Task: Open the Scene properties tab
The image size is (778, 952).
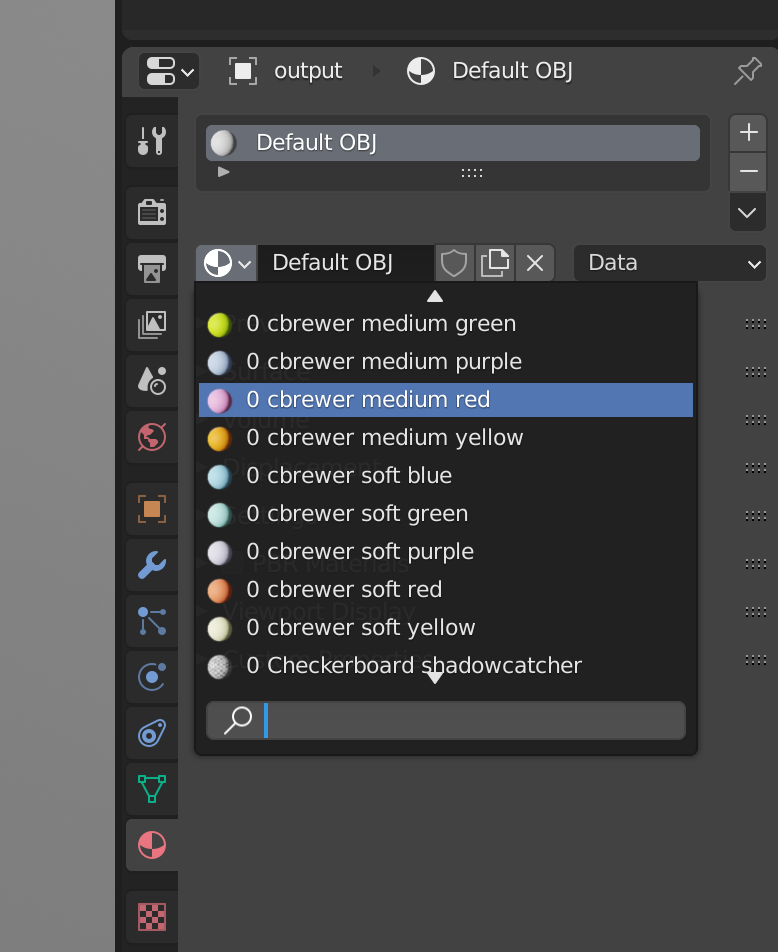Action: click(152, 381)
